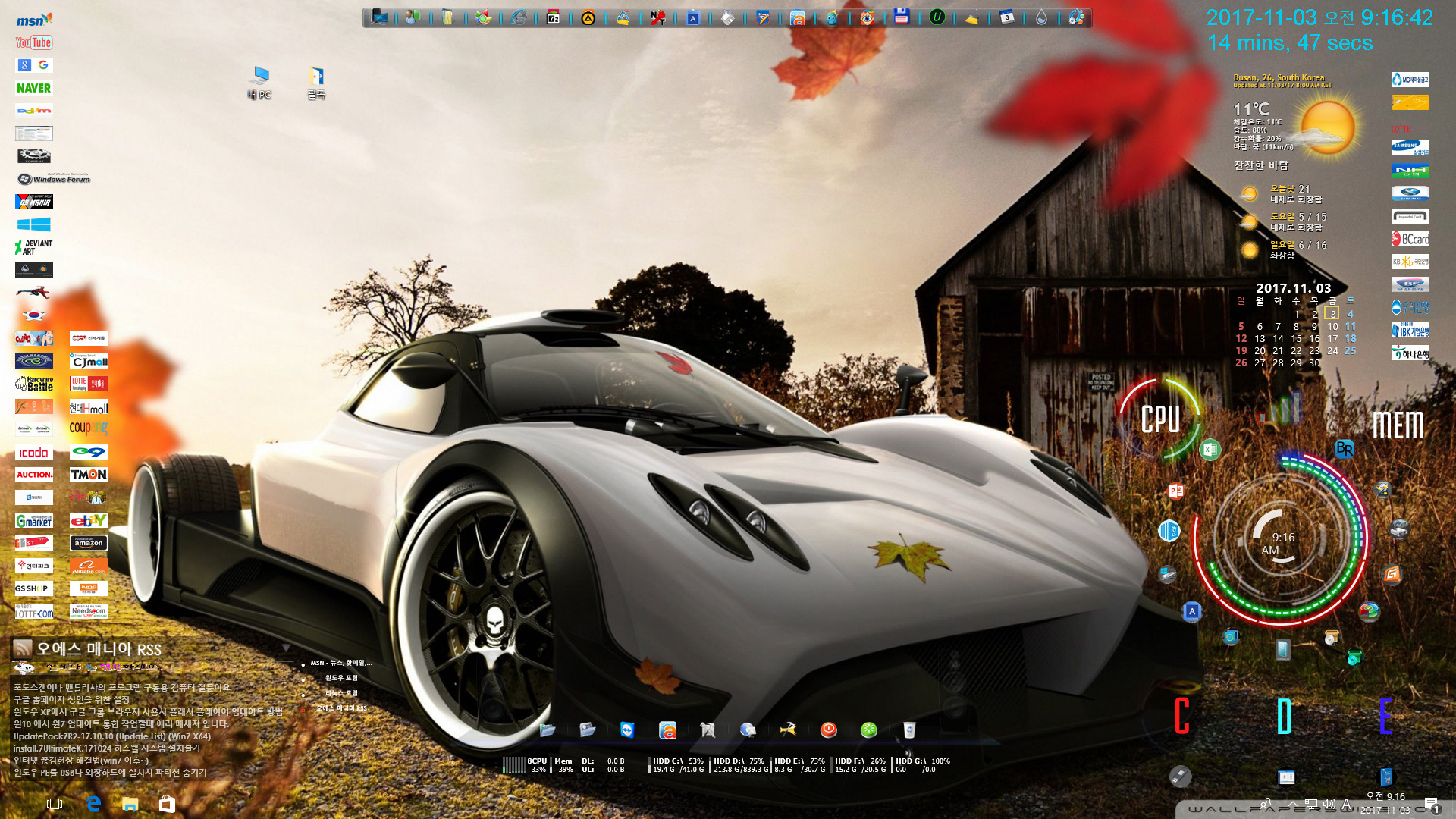Switch RSS feed to 윈도우 포럼
This screenshot has width=1456, height=819.
(341, 678)
